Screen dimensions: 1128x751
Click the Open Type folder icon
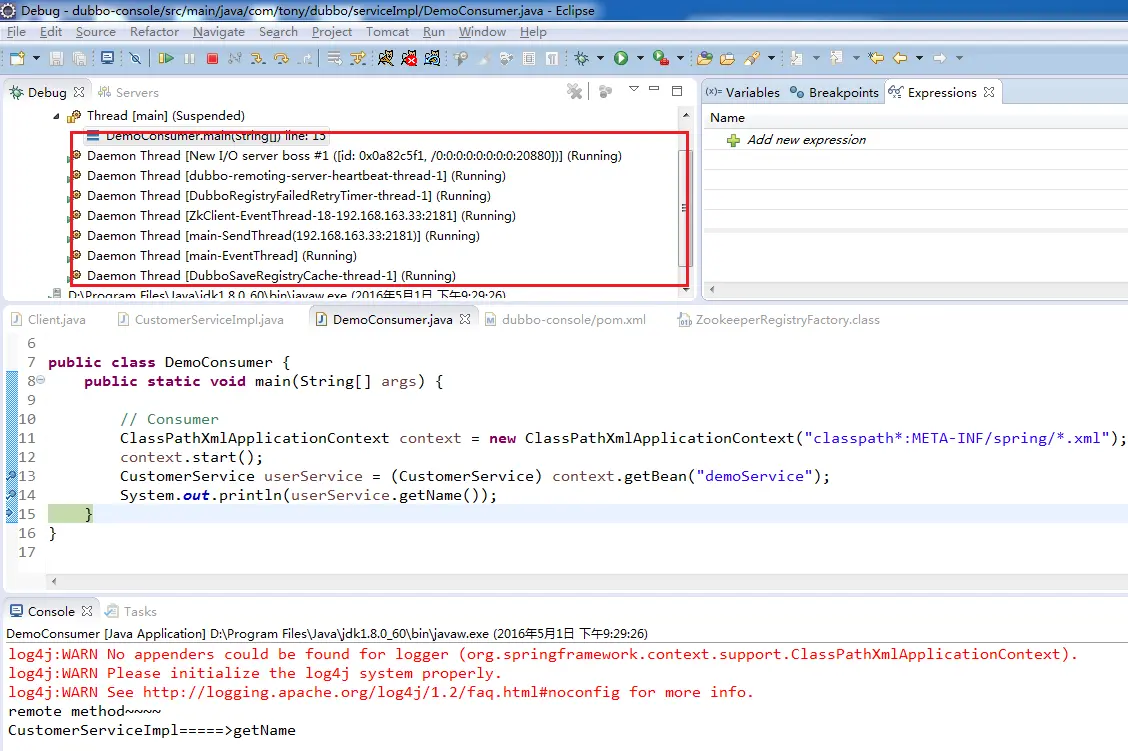click(x=705, y=58)
